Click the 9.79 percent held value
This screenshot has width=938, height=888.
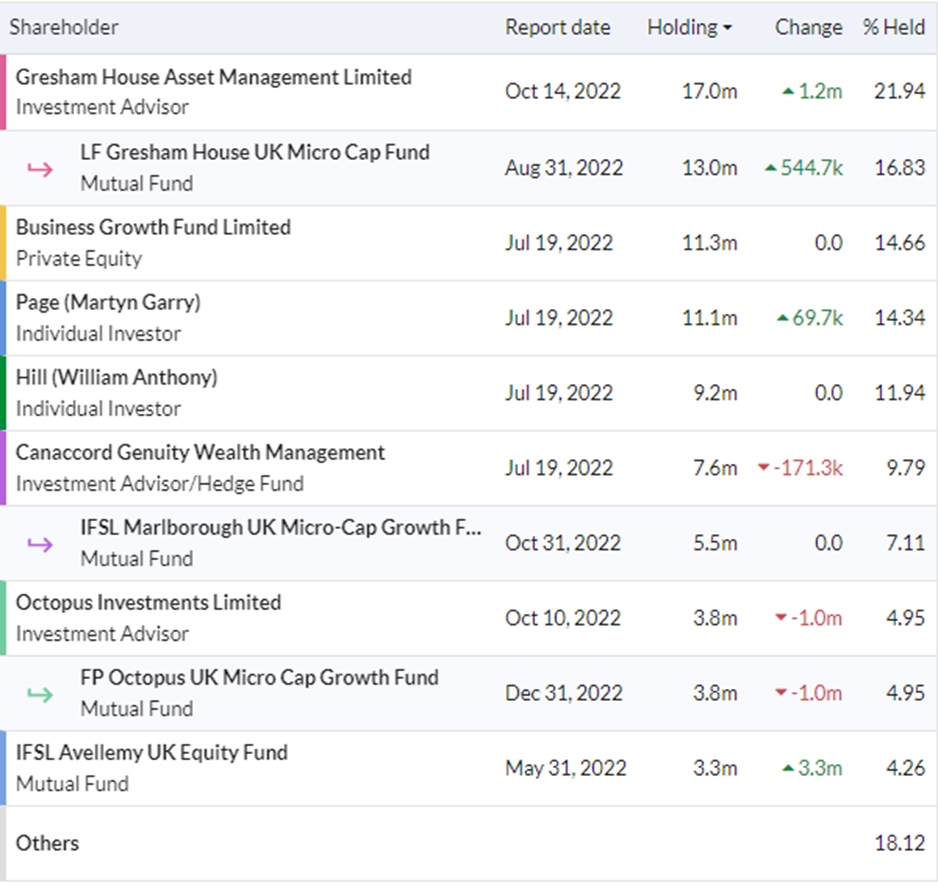pos(906,468)
